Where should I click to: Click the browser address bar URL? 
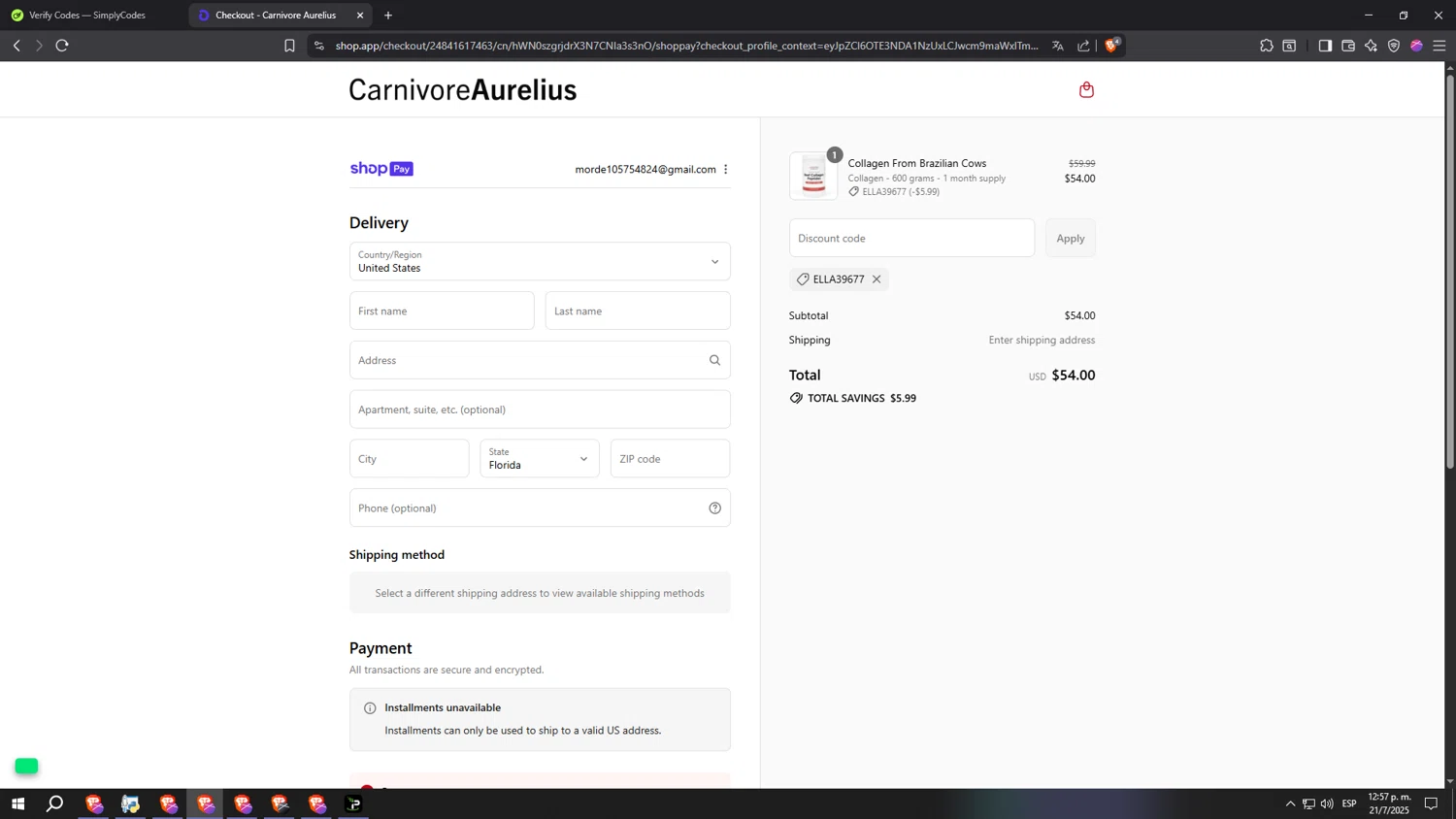tap(686, 46)
